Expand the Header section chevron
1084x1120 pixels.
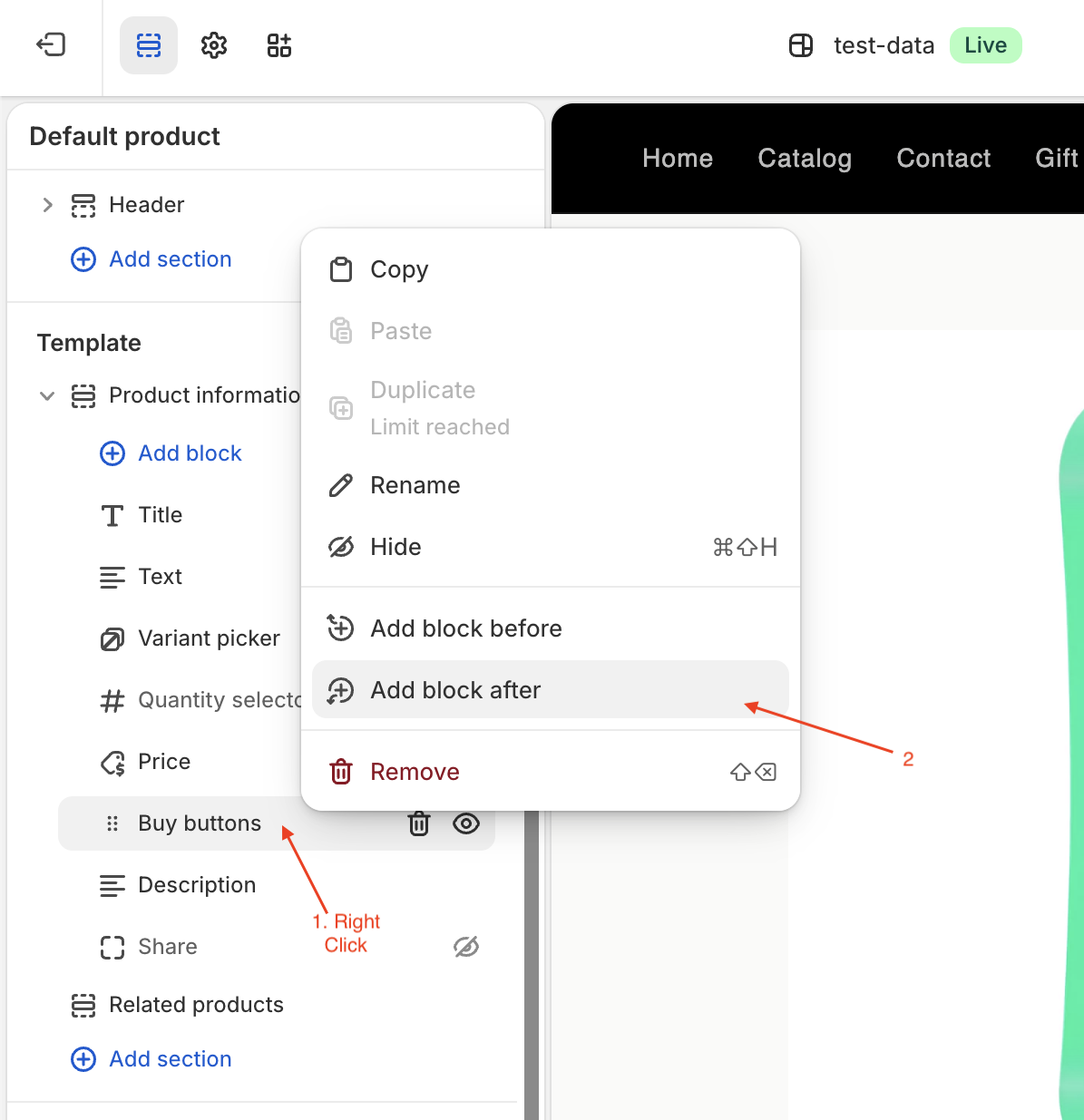pyautogui.click(x=48, y=205)
